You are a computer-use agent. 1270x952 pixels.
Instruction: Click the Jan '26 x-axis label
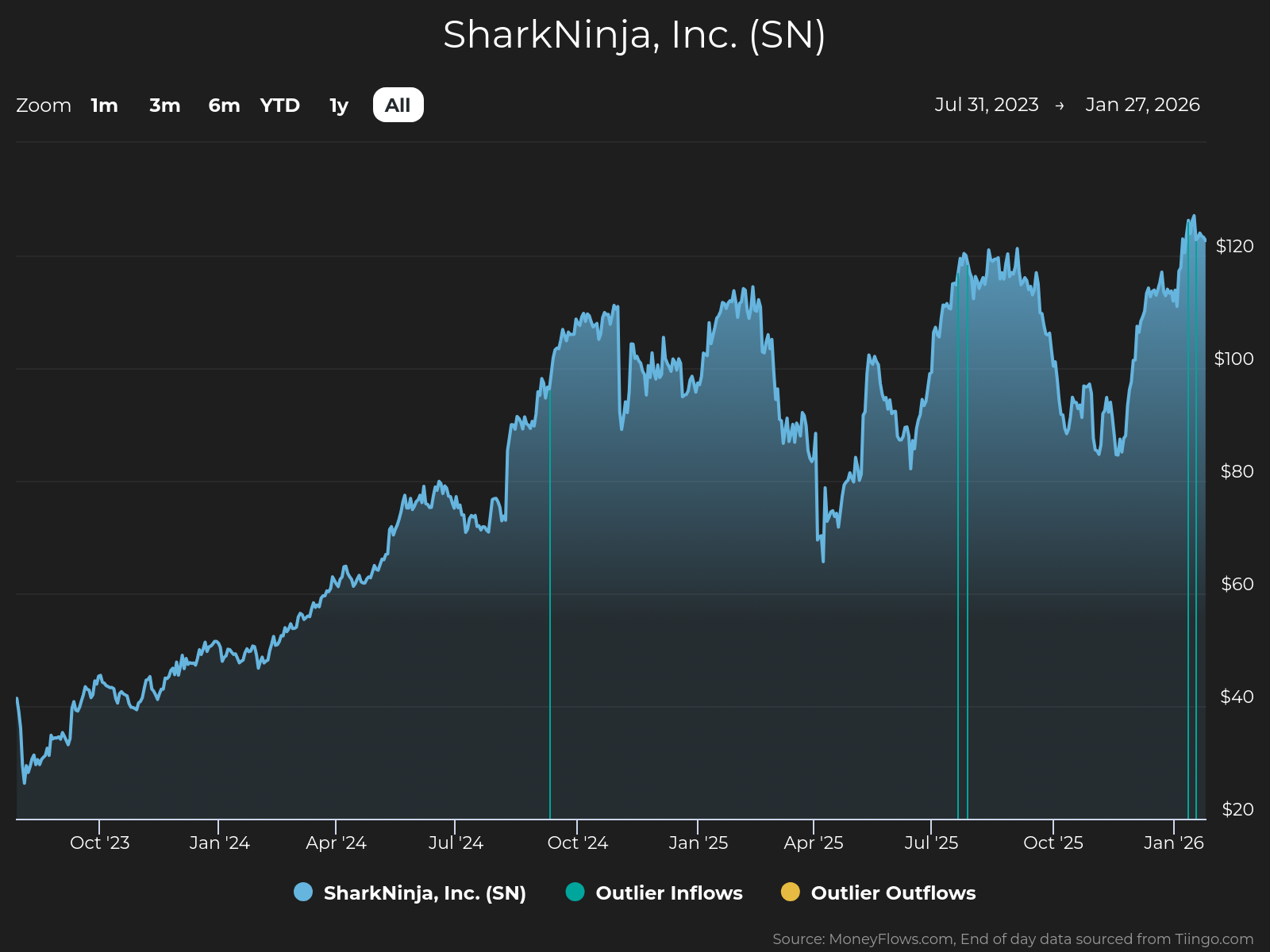[1174, 843]
